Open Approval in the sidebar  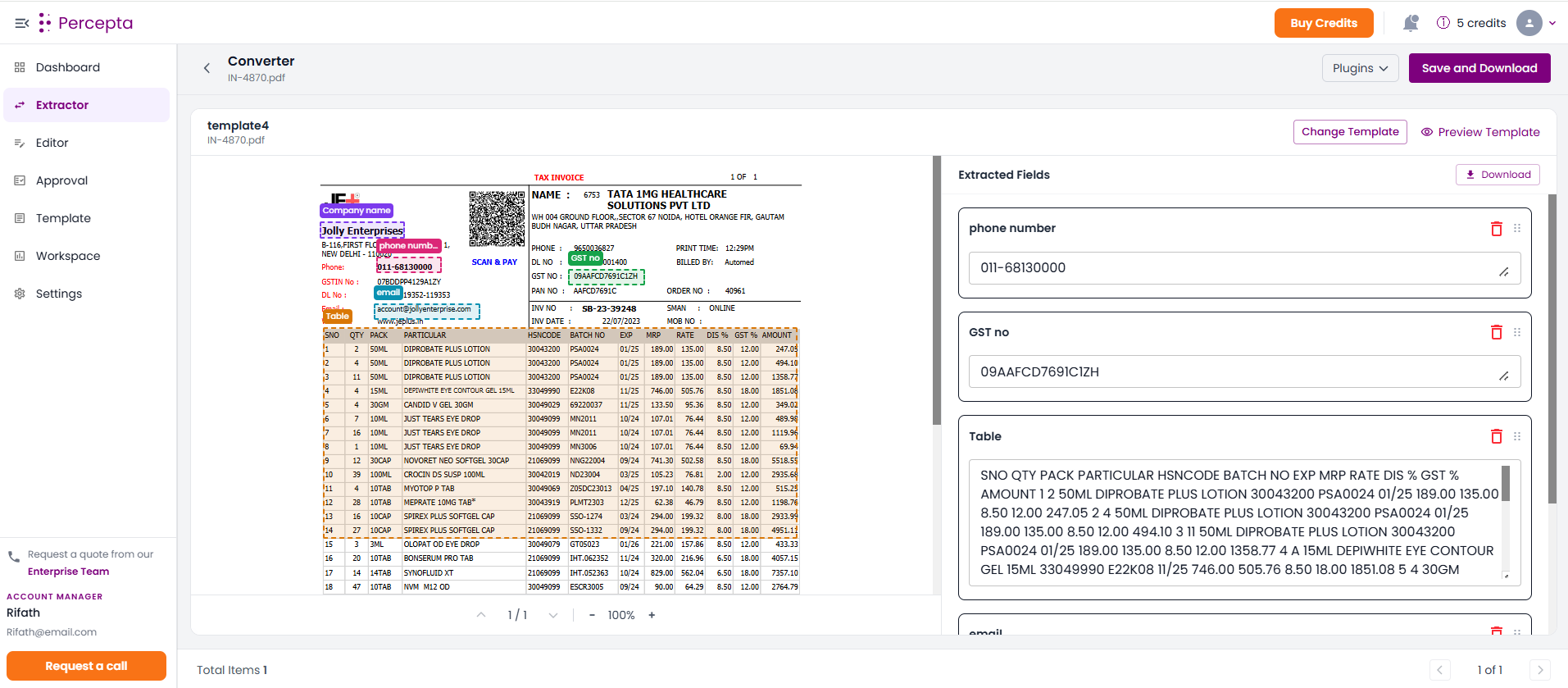(86, 180)
